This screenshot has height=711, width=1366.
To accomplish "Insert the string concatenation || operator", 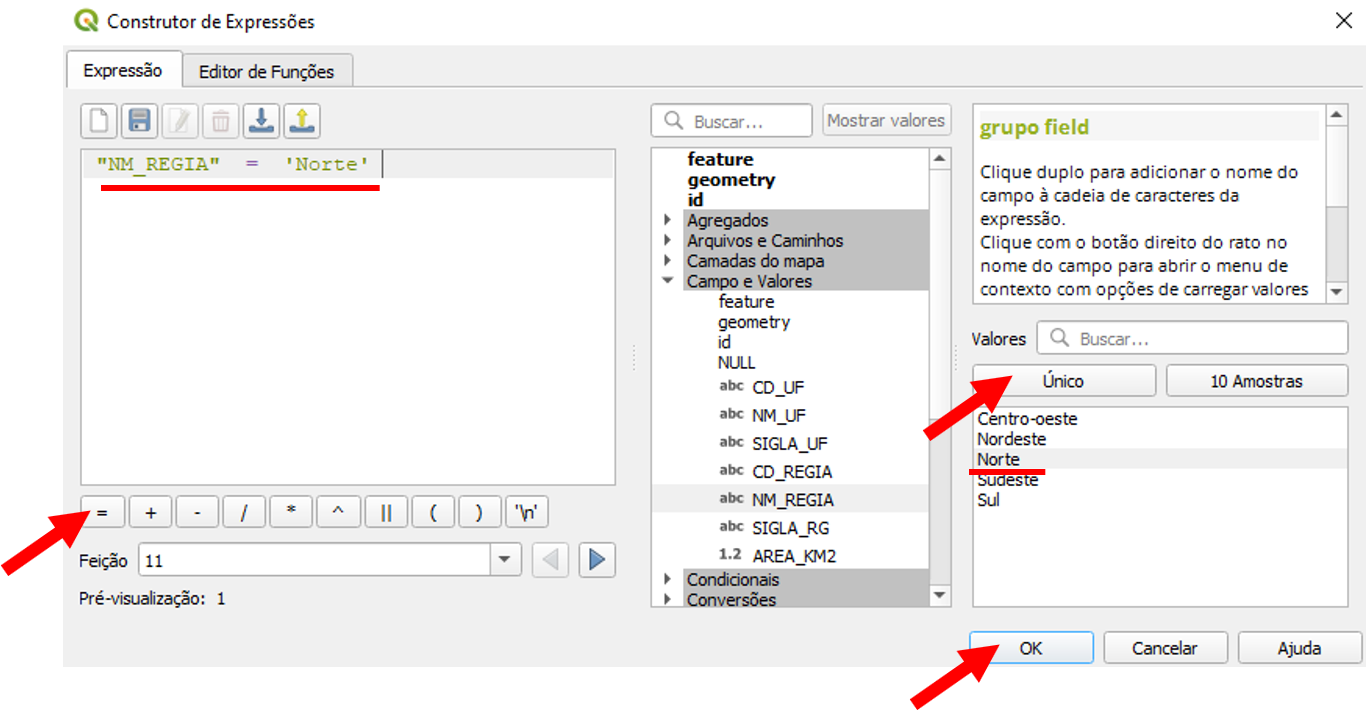I will (x=385, y=513).
